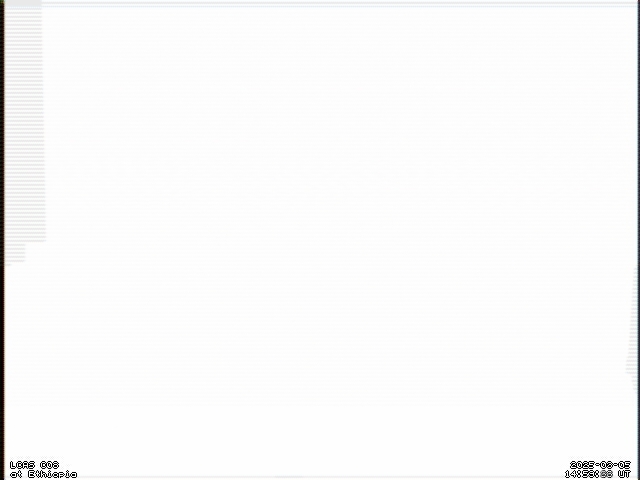Click the gray rectangle in top-left corner
Screen dimensions: 640x480
point(22,3)
